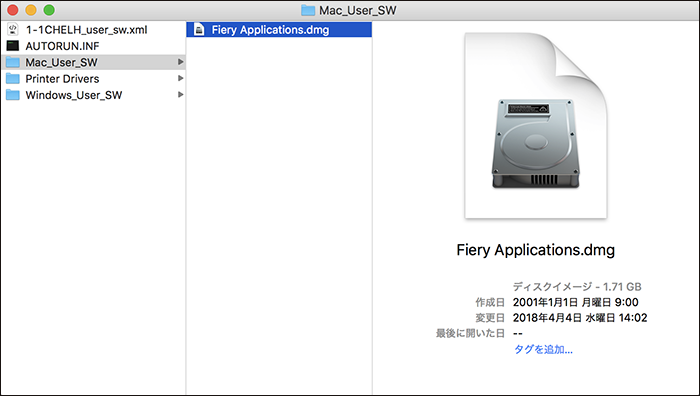700x396 pixels.
Task: Select the Mac_User_SW row name
Action: click(x=61, y=63)
